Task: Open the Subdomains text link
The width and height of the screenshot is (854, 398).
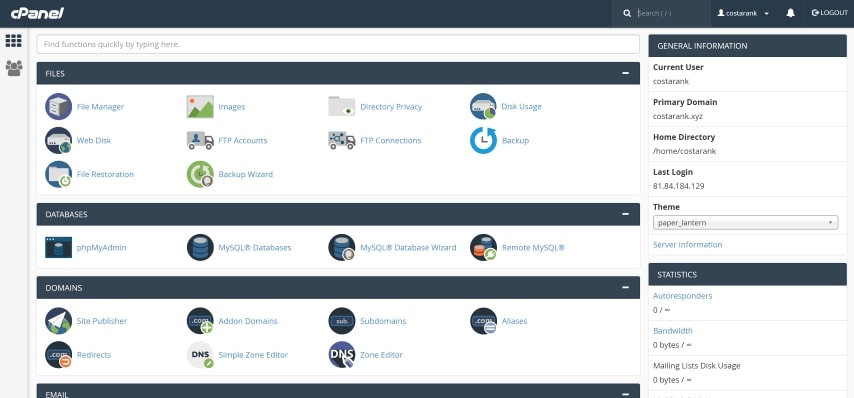Action: (x=383, y=321)
